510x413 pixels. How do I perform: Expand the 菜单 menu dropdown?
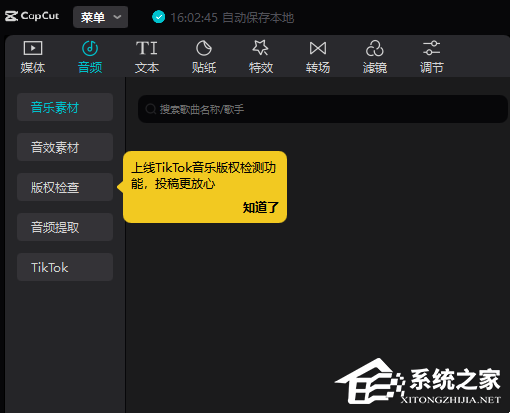click(100, 17)
